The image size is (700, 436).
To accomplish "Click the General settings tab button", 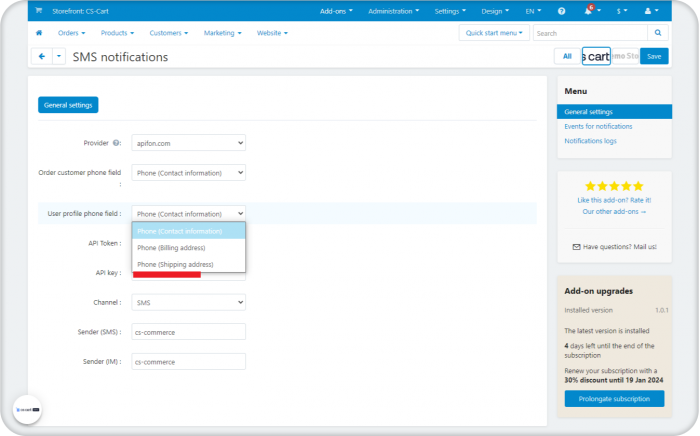I will coord(68,105).
